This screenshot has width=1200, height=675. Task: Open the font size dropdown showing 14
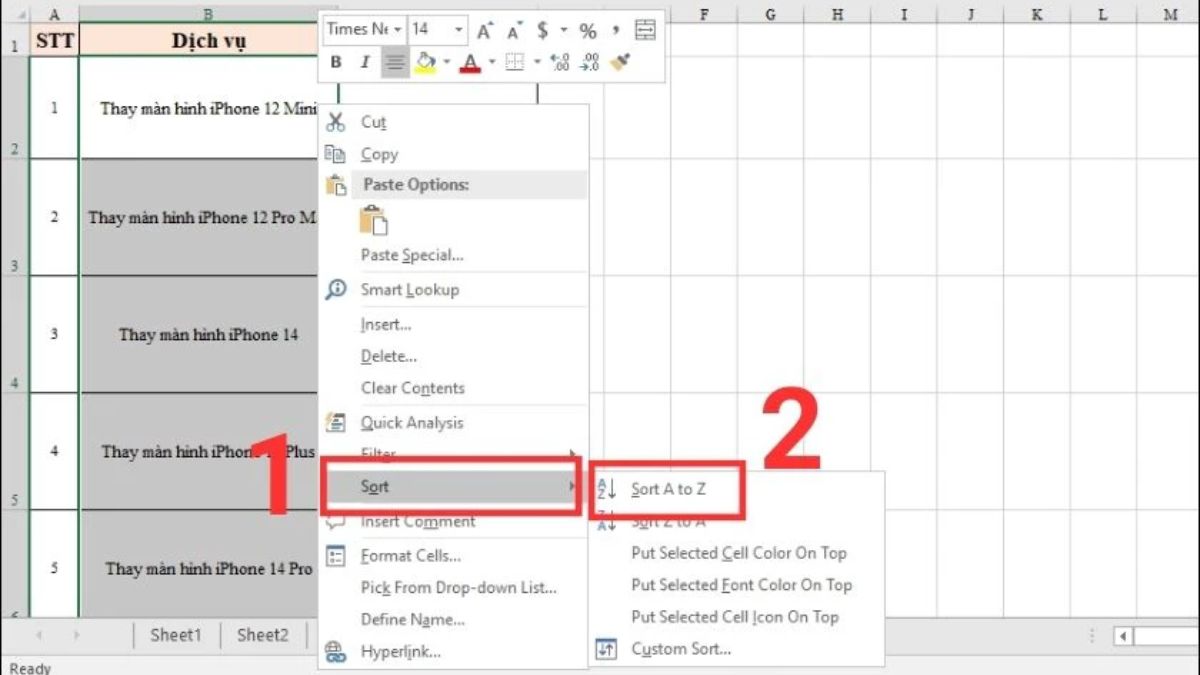[x=438, y=30]
